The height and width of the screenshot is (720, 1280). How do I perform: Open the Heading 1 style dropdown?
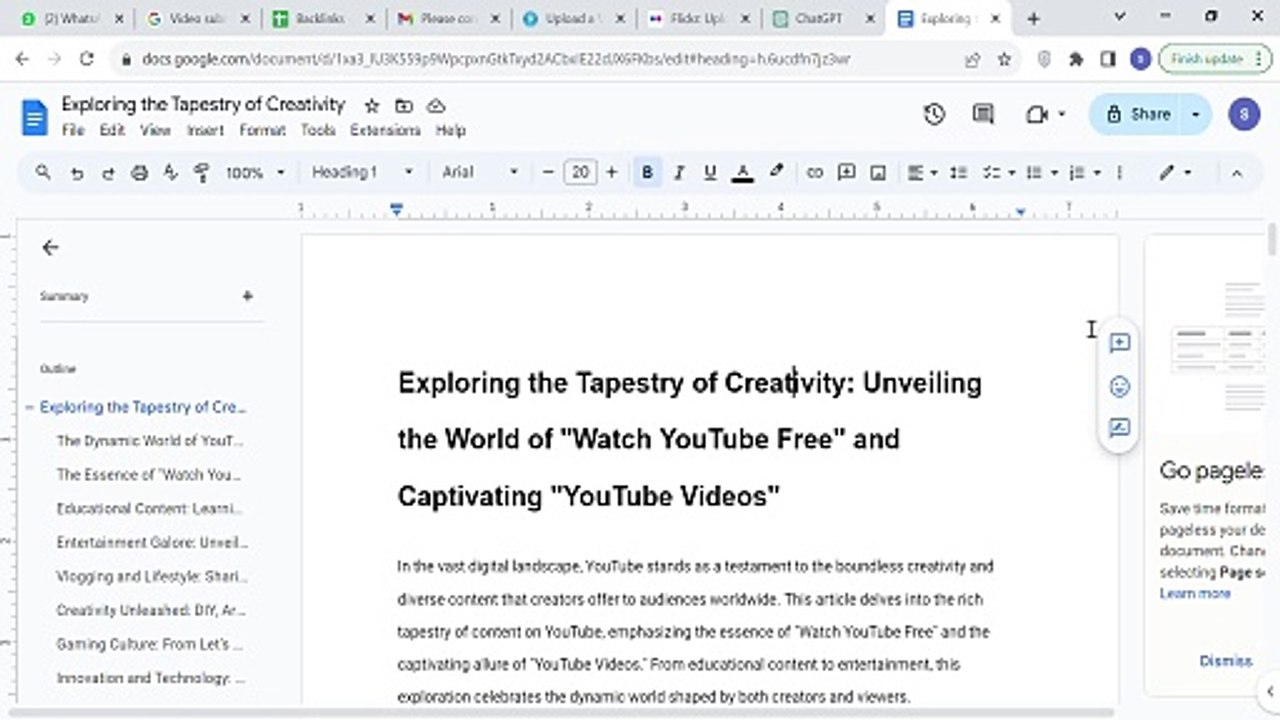click(x=362, y=172)
